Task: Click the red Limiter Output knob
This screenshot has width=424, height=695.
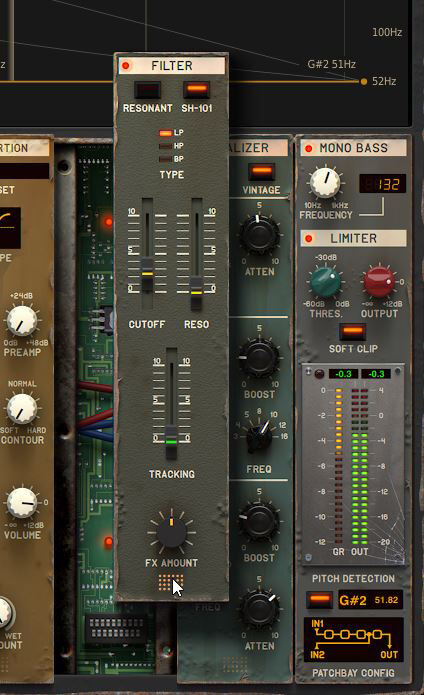Action: (379, 281)
